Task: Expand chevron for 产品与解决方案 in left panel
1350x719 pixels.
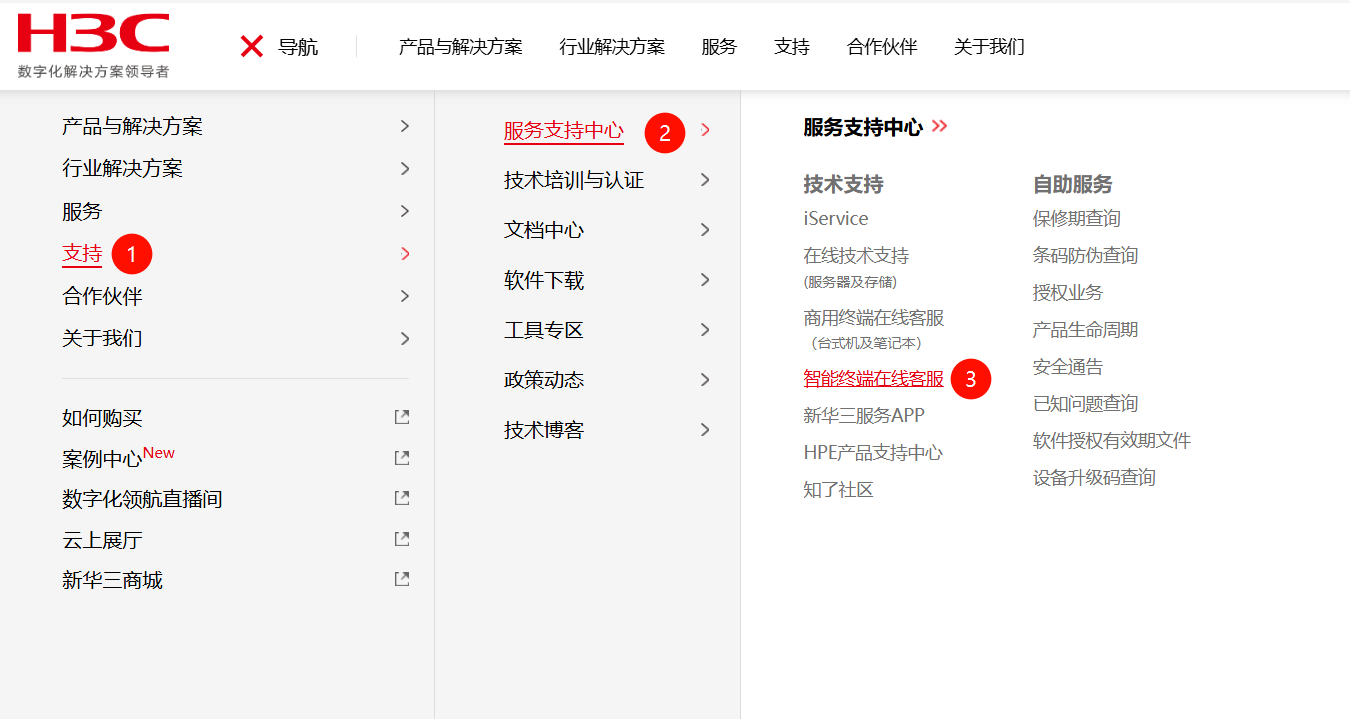Action: click(405, 126)
